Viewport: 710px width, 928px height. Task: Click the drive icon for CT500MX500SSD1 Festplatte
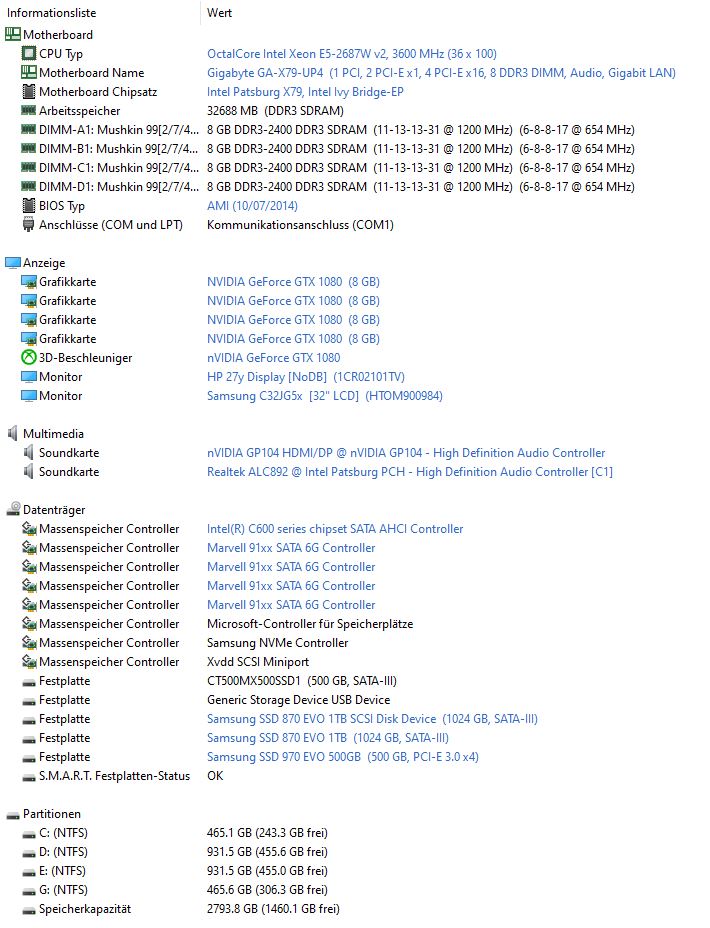(28, 682)
